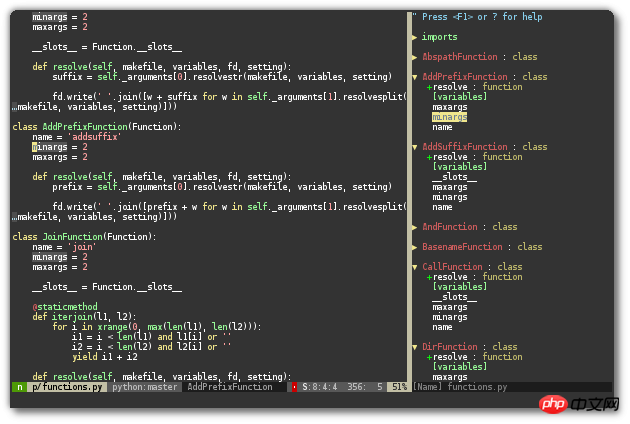Expand the BasenameFunction class triangle

click(414, 247)
